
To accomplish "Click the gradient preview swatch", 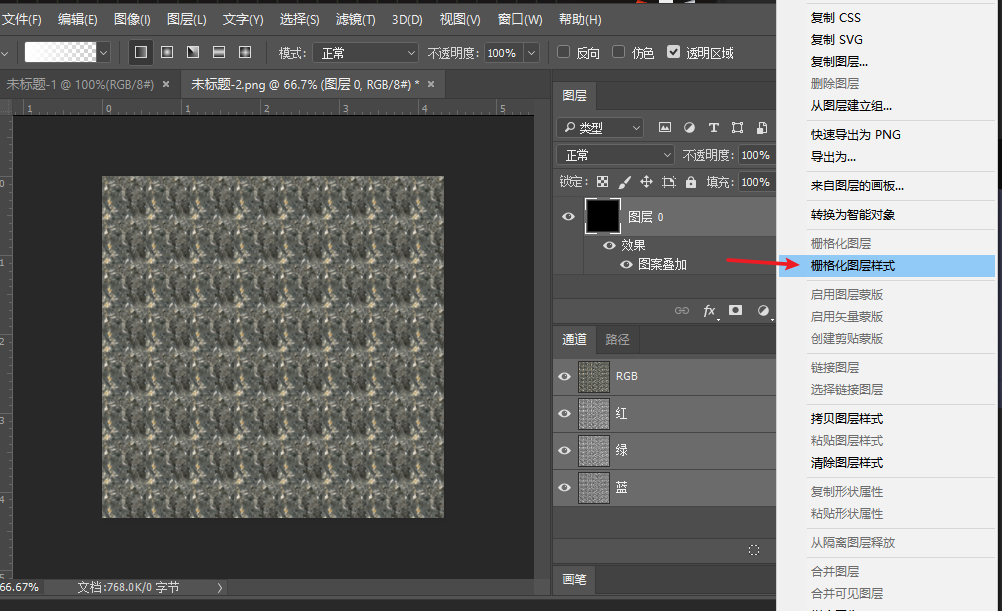I will [60, 52].
